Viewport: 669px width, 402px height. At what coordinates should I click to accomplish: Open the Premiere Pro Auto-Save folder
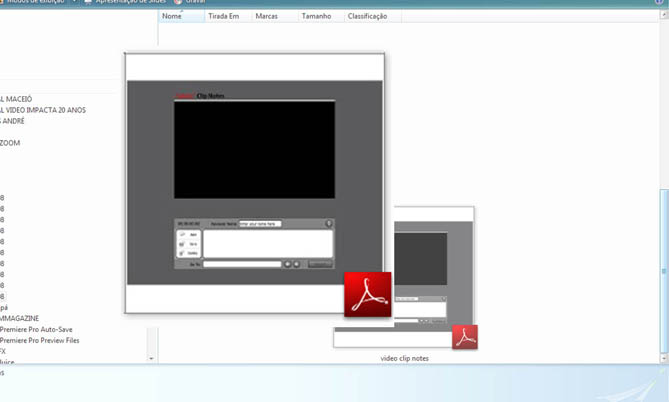click(x=37, y=329)
